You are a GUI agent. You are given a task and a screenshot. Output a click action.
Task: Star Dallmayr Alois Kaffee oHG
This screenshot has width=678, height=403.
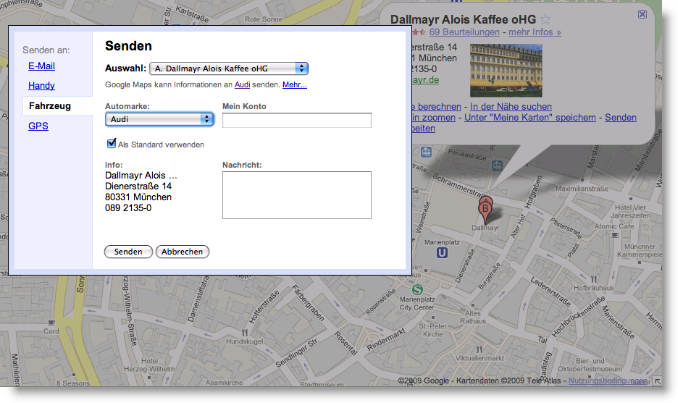(546, 19)
